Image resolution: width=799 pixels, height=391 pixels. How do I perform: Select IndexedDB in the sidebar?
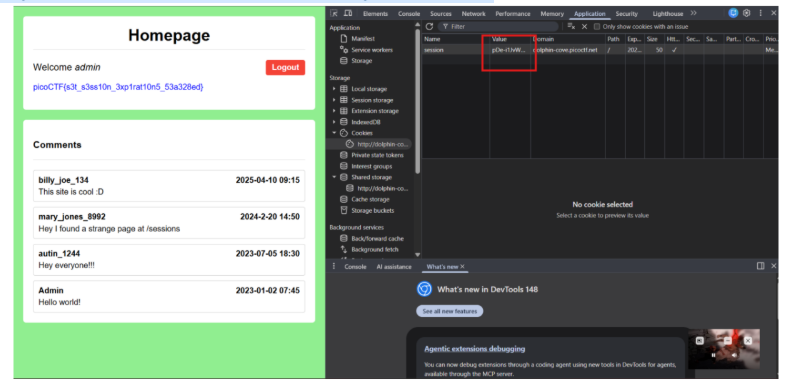pos(365,122)
